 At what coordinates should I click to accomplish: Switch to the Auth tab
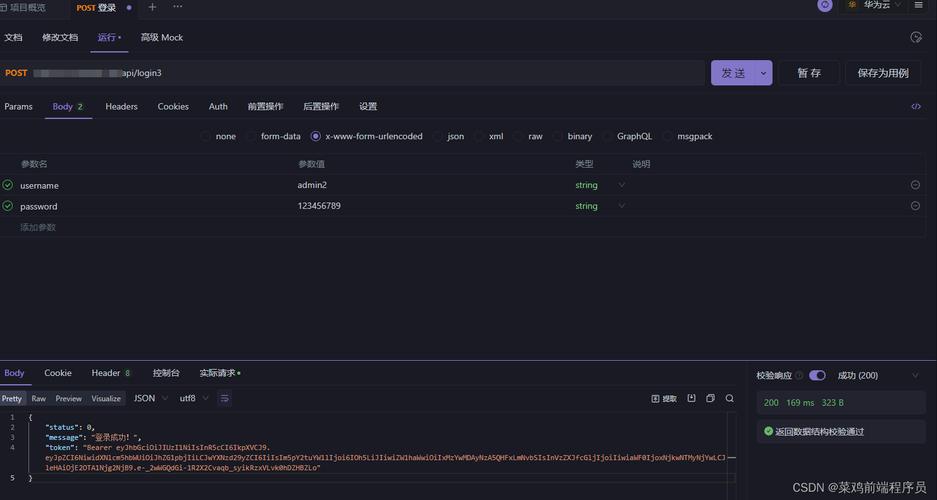[x=218, y=106]
